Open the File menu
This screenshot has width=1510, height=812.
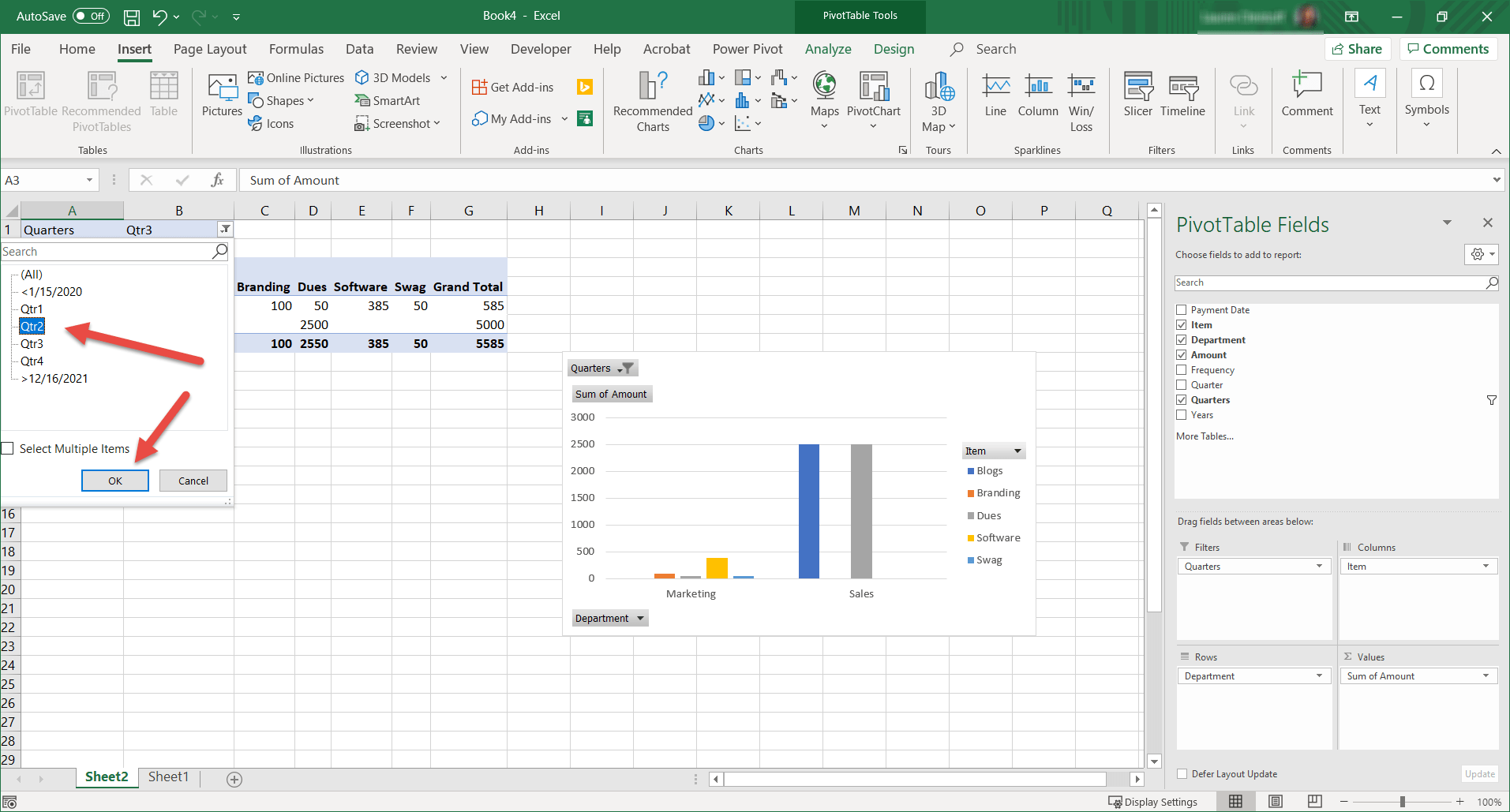(21, 49)
